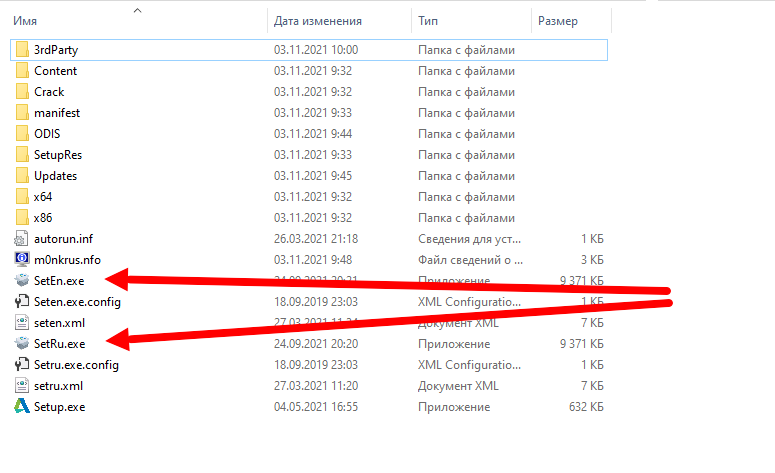Click the 1 КБ size of autorun.inf

(x=592, y=239)
